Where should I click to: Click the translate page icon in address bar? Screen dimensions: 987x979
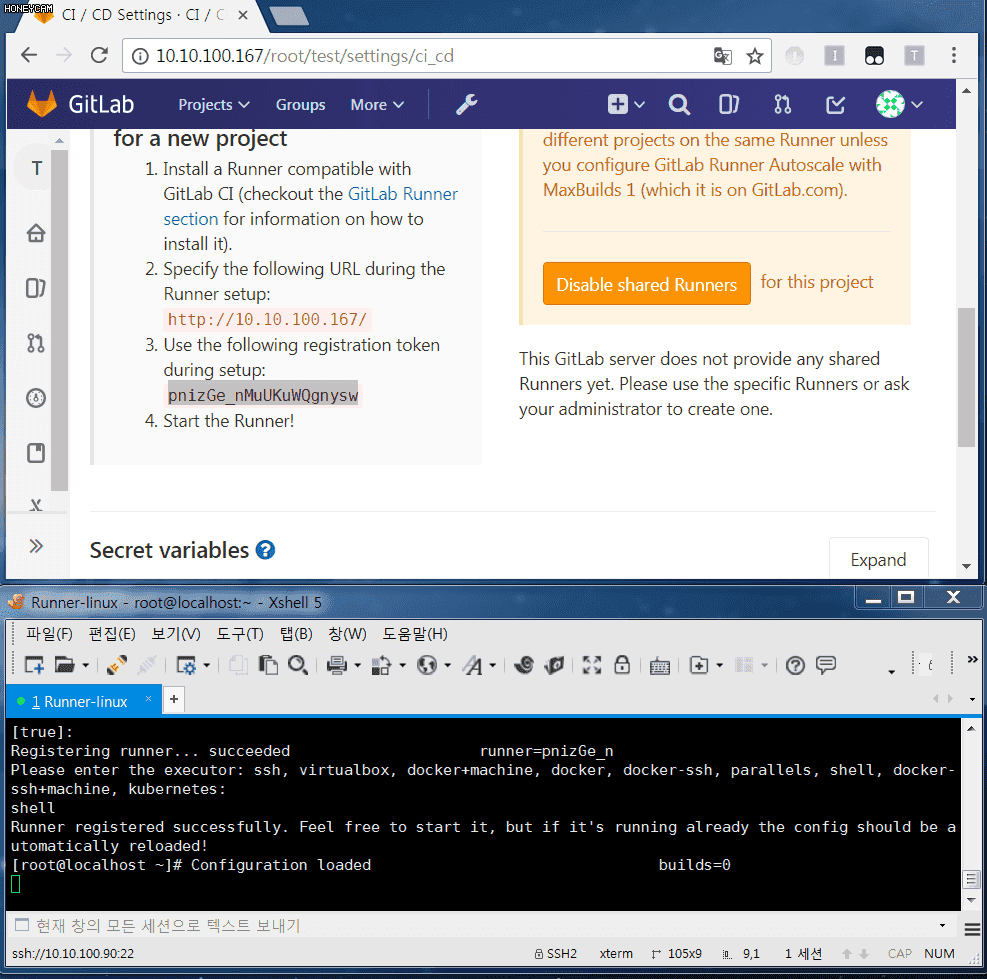coord(723,56)
